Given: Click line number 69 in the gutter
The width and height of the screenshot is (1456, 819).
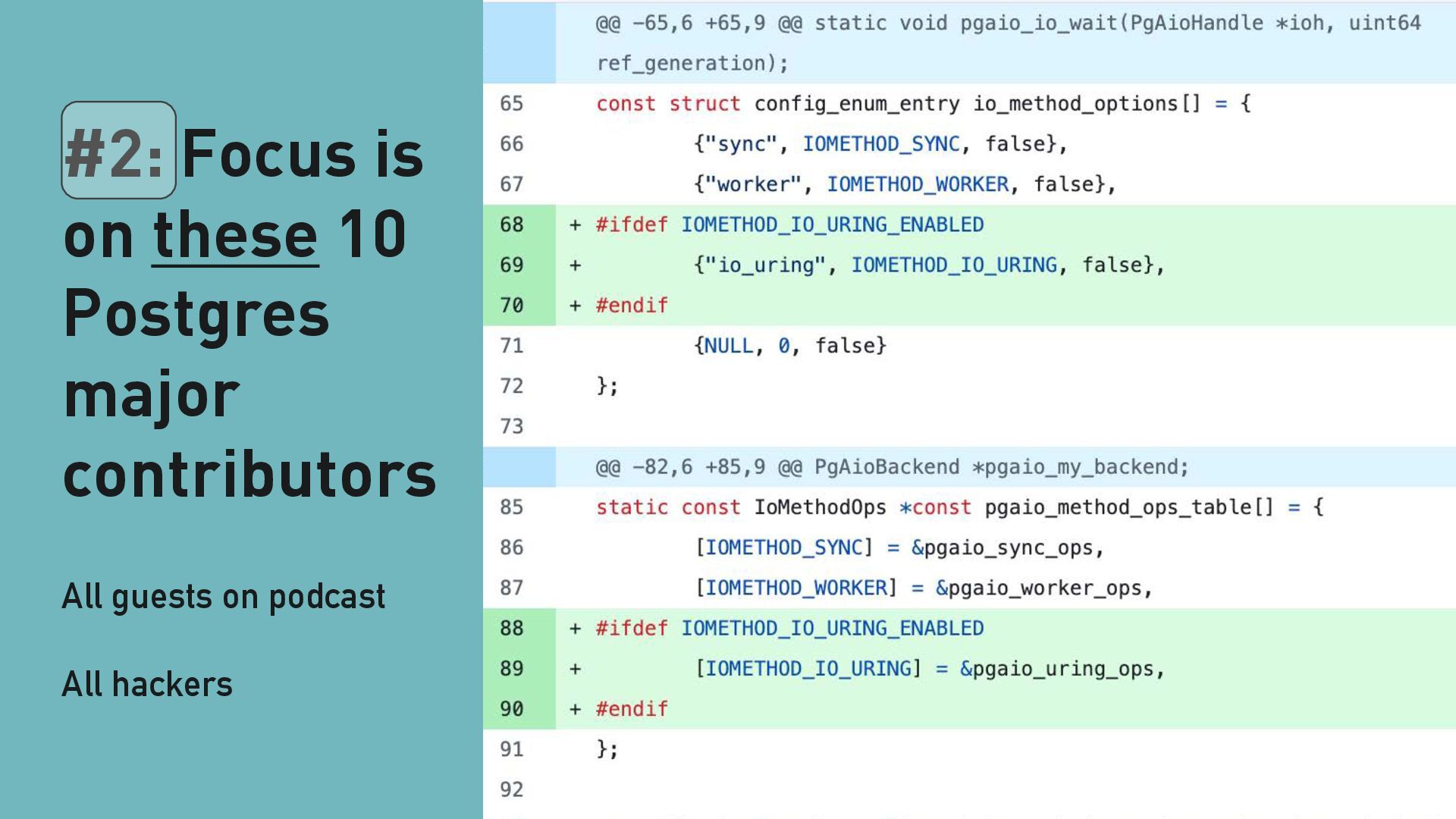Looking at the screenshot, I should pos(512,265).
